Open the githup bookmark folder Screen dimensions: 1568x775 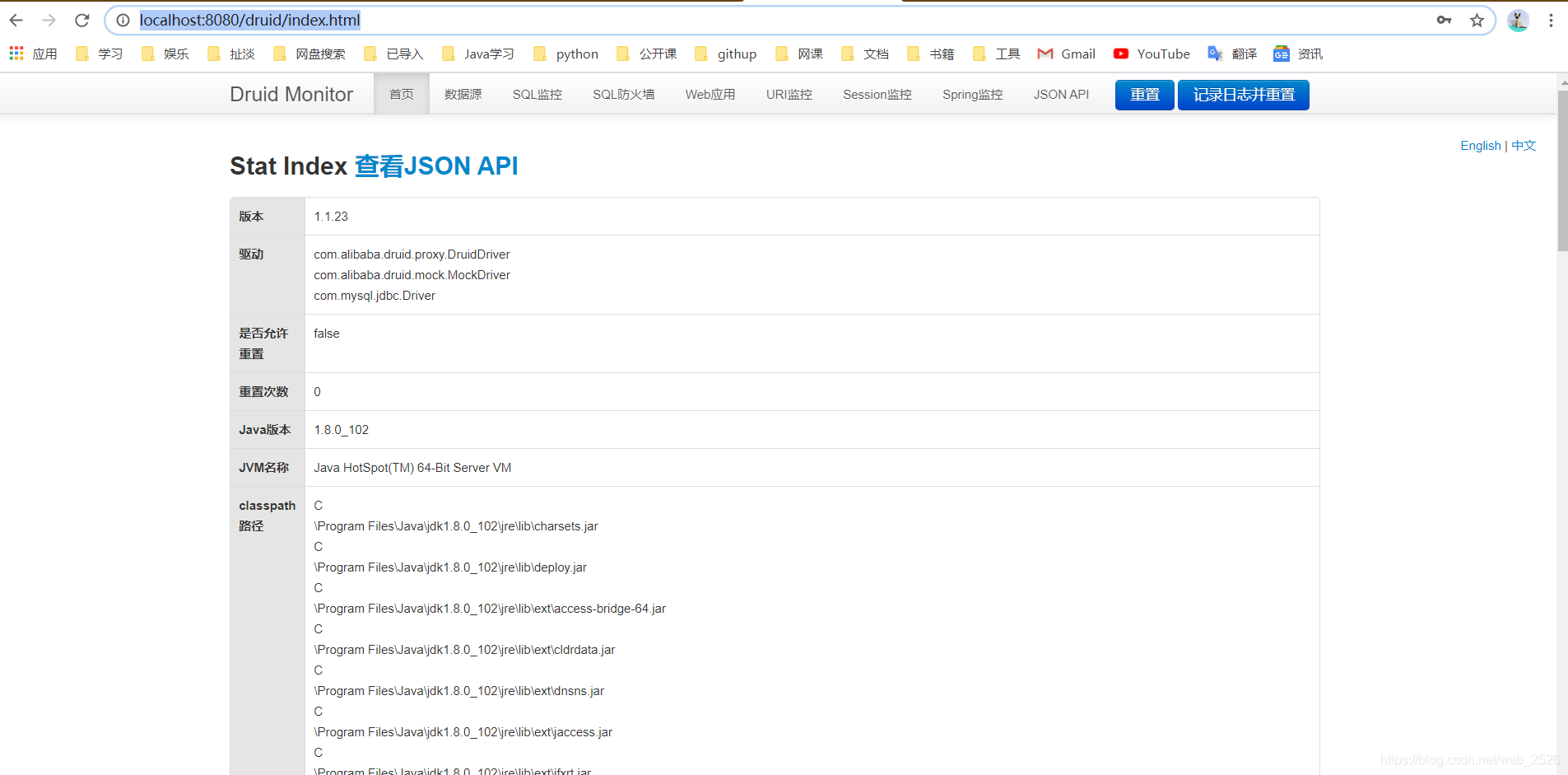(725, 54)
